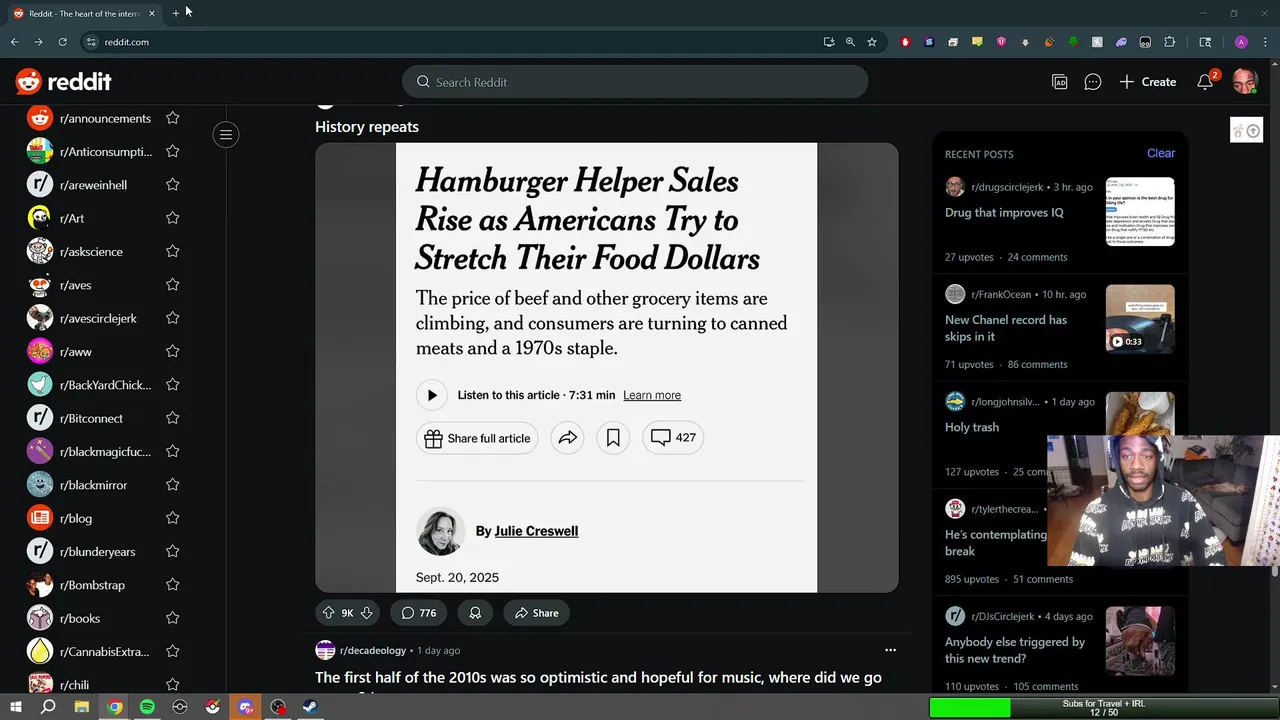Open the Windows Start menu
This screenshot has height=720, width=1280.
[15, 707]
